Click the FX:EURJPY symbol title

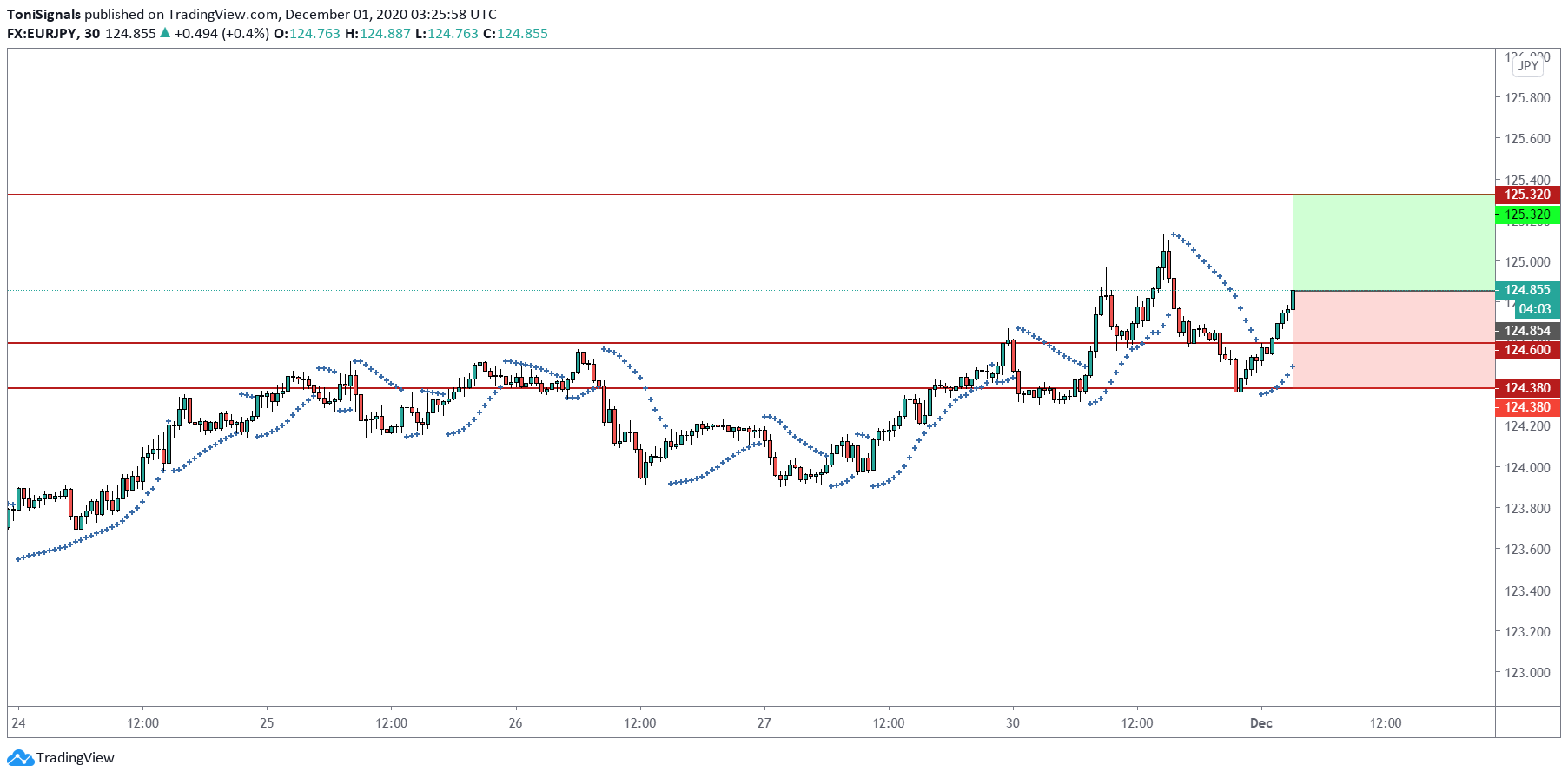(x=41, y=34)
